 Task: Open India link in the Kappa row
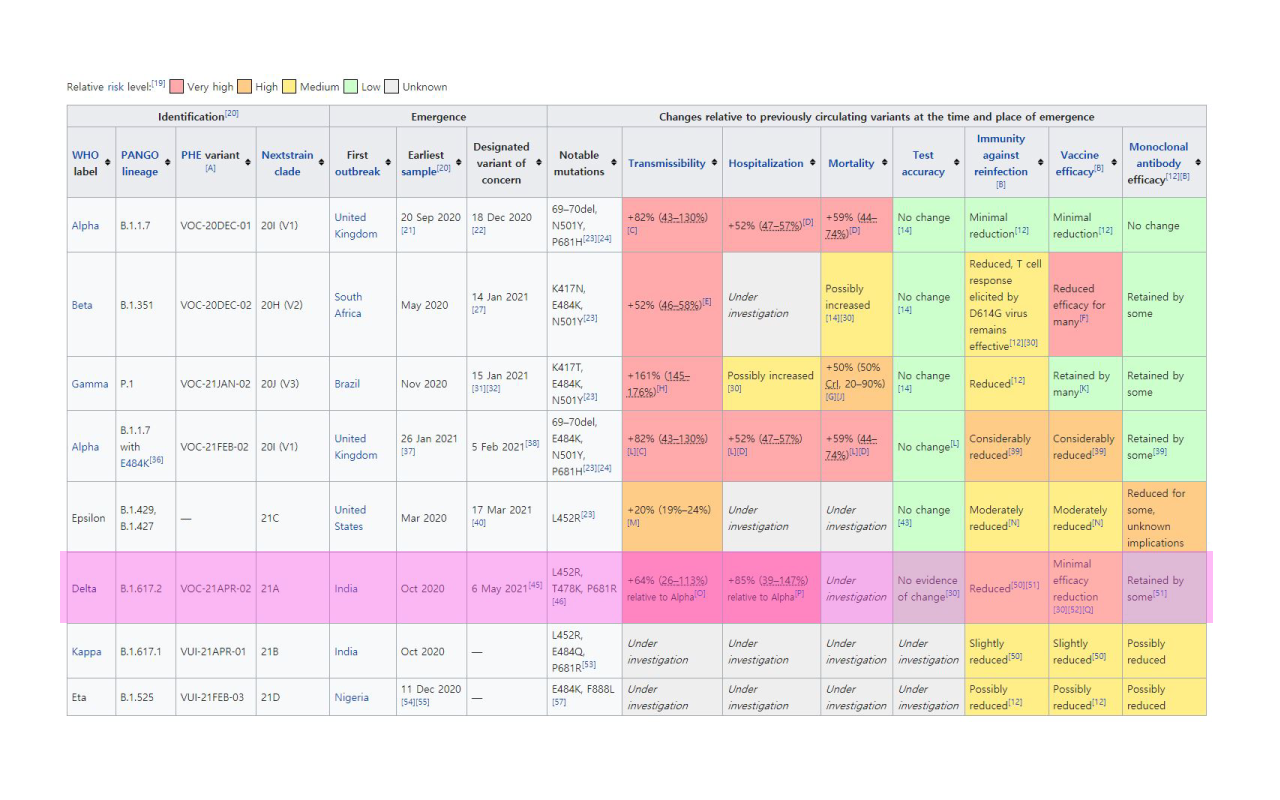346,651
